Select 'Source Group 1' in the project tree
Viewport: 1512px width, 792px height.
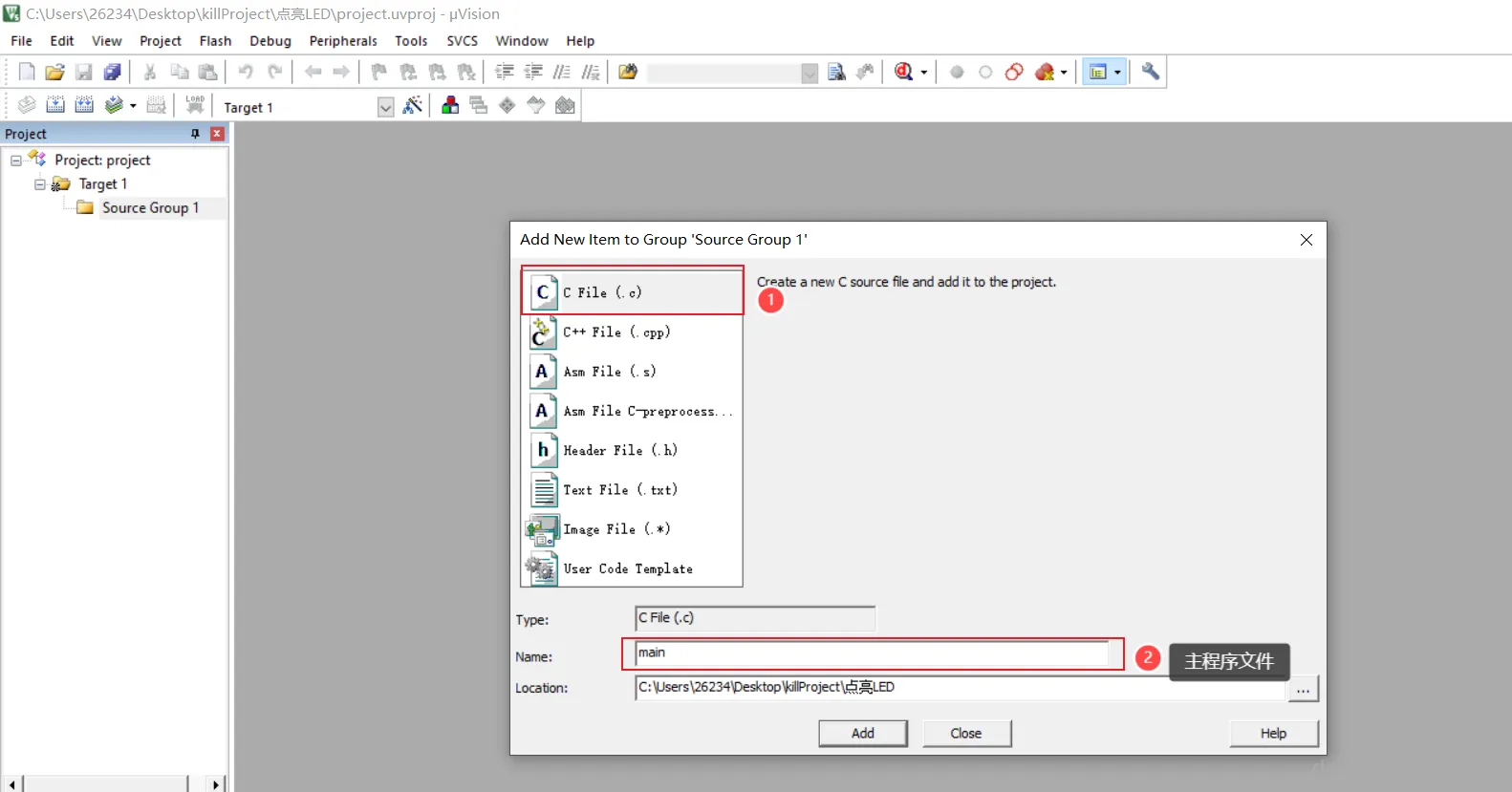(x=150, y=207)
